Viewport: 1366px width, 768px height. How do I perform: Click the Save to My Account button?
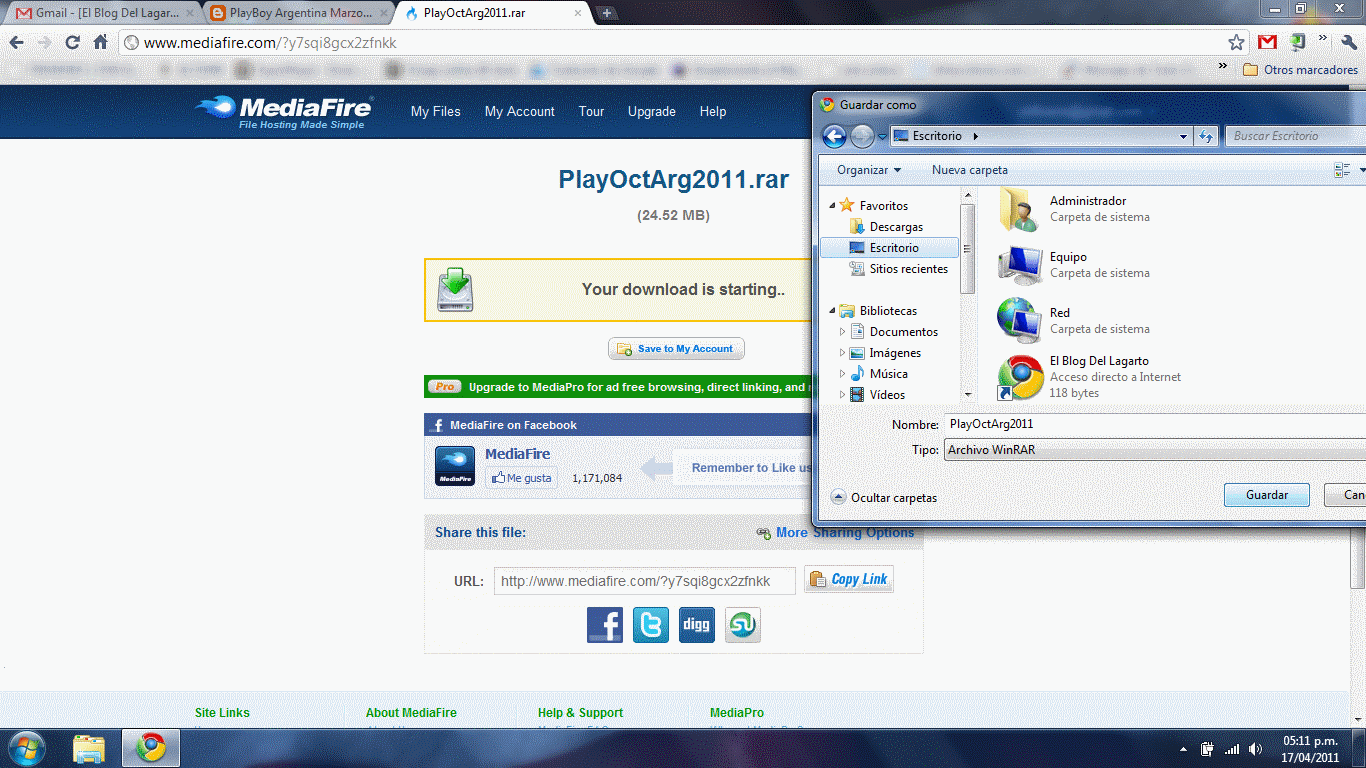click(676, 349)
